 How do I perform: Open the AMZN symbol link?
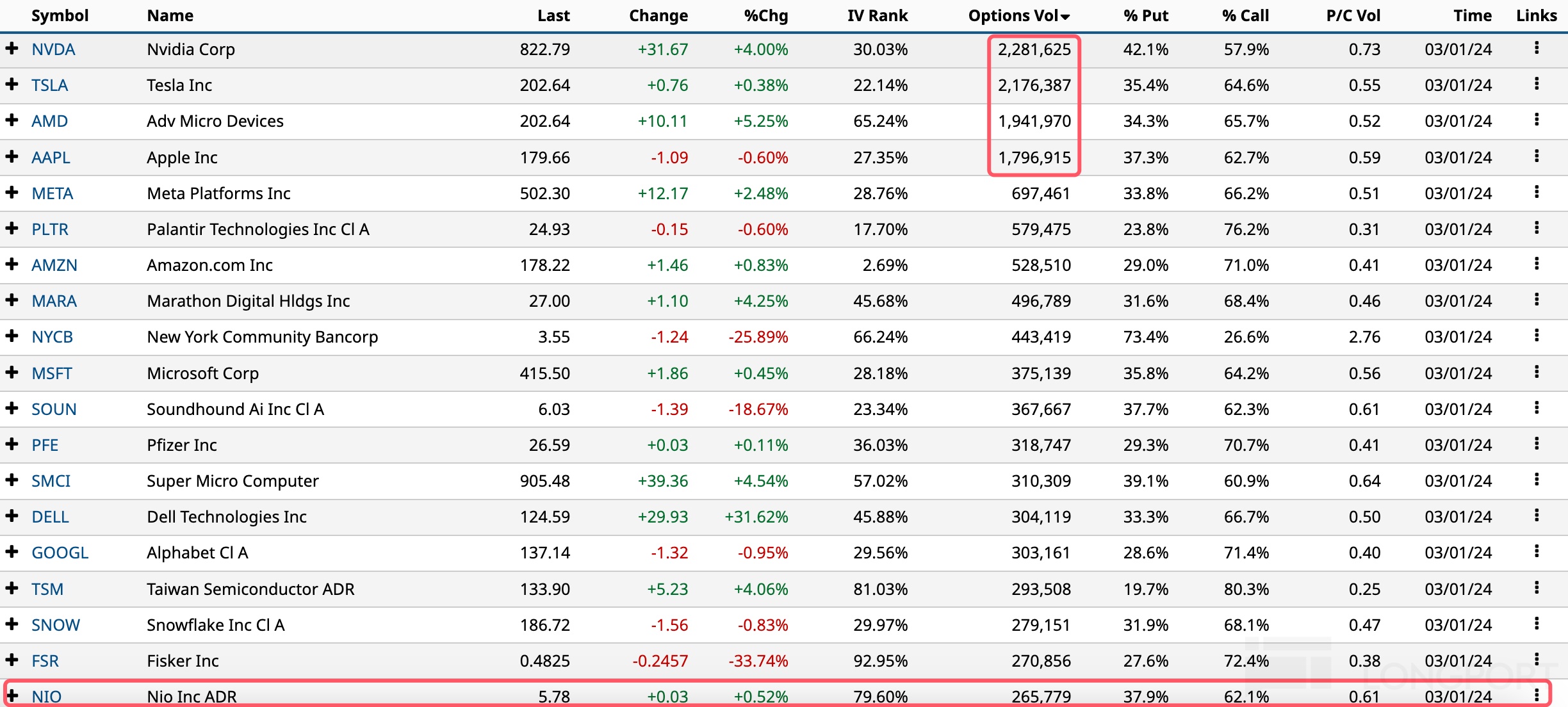54,265
